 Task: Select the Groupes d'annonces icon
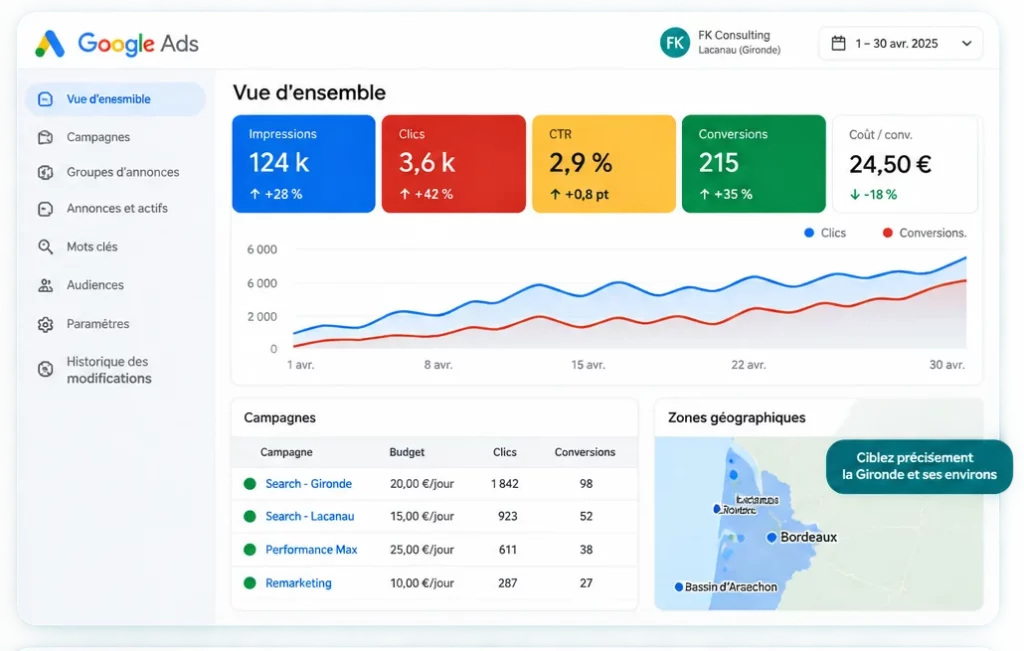45,172
